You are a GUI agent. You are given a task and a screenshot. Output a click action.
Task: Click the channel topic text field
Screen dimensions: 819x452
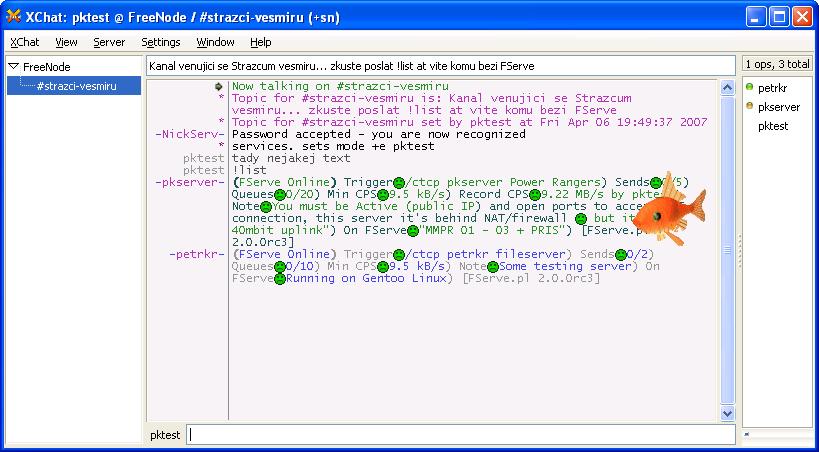(440, 65)
